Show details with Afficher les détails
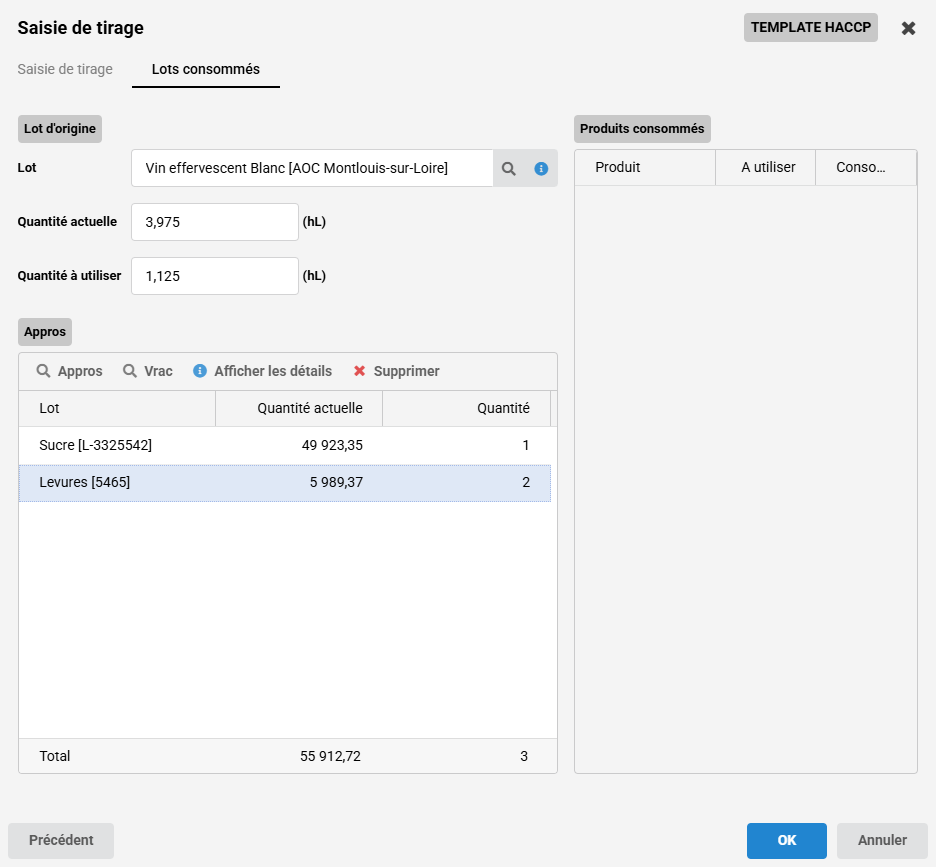Image resolution: width=936 pixels, height=867 pixels. click(262, 371)
